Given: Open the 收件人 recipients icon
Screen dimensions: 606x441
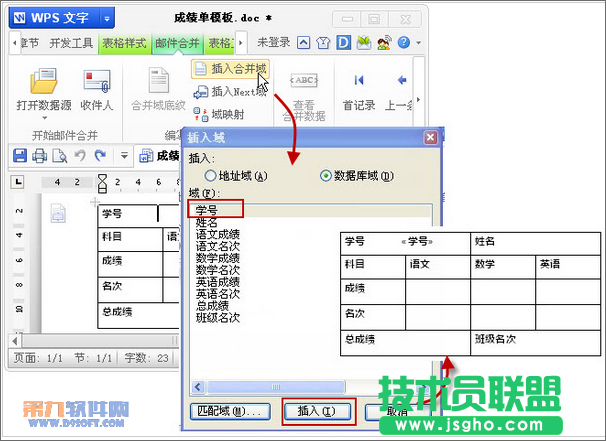Looking at the screenshot, I should (x=97, y=80).
